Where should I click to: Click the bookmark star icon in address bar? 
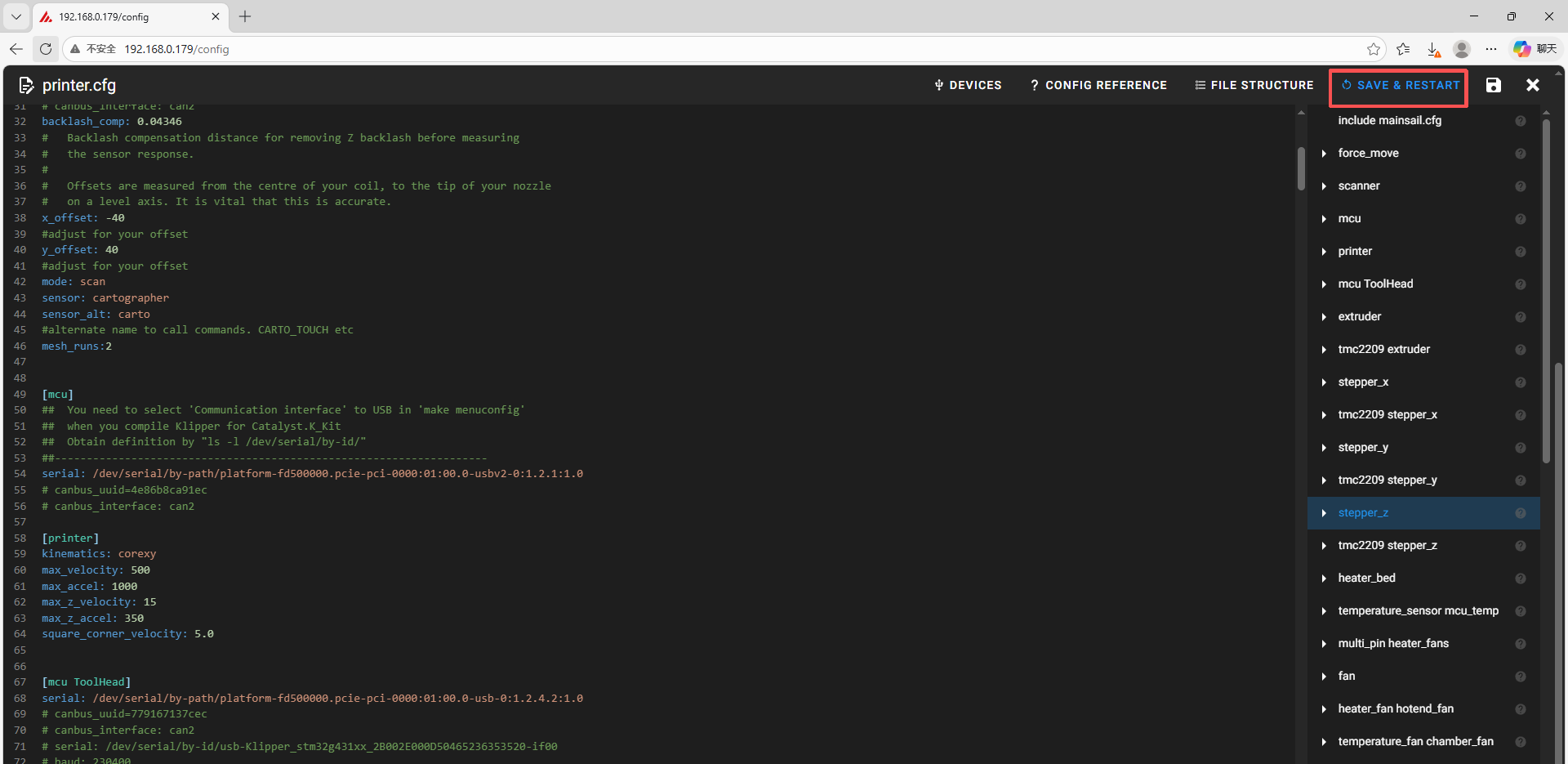pos(1374,49)
